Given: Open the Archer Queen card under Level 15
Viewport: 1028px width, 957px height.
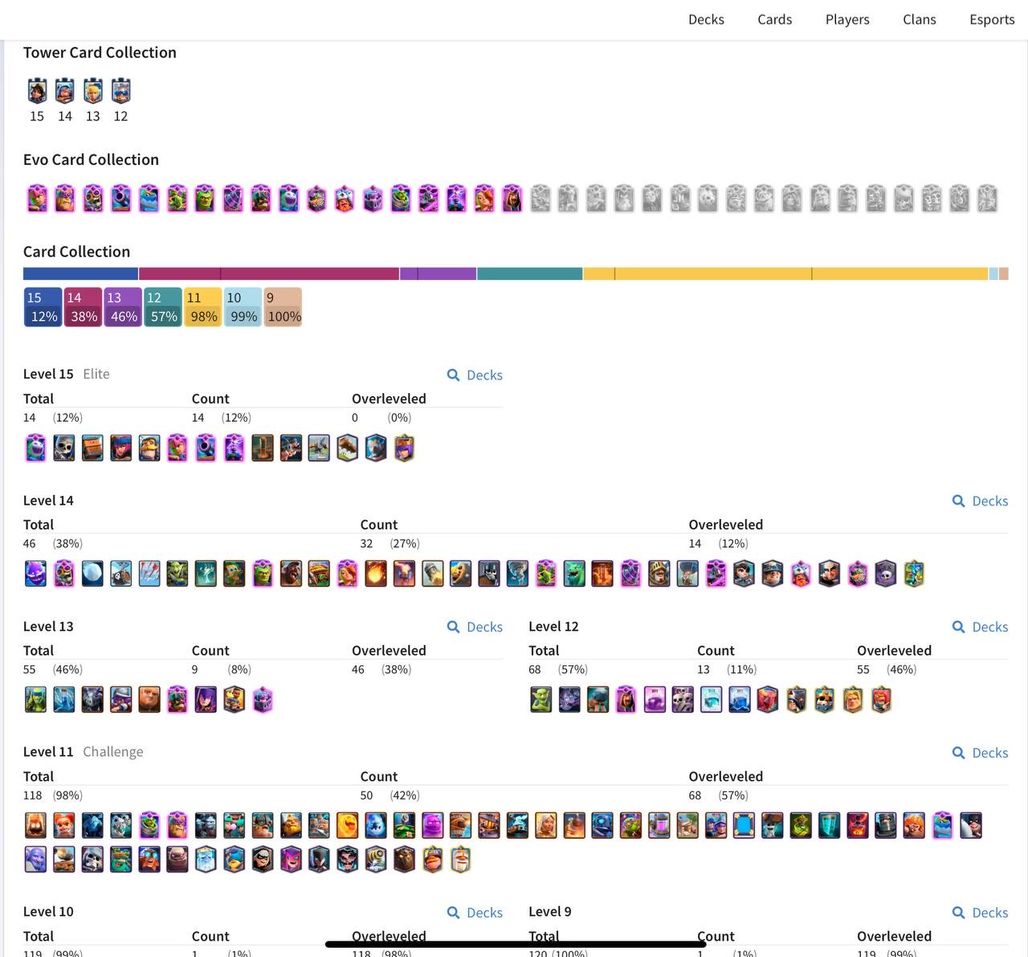Looking at the screenshot, I should [404, 448].
